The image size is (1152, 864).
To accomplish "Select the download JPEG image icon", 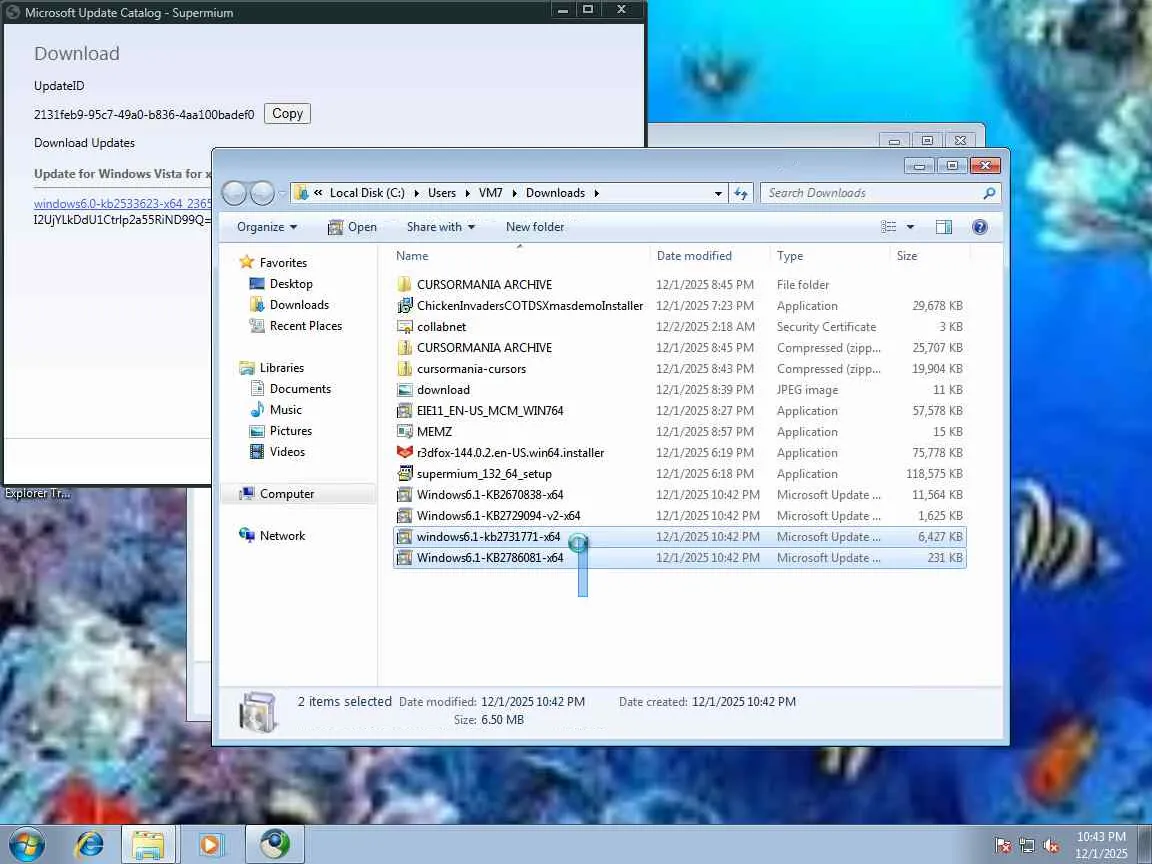I will click(404, 390).
